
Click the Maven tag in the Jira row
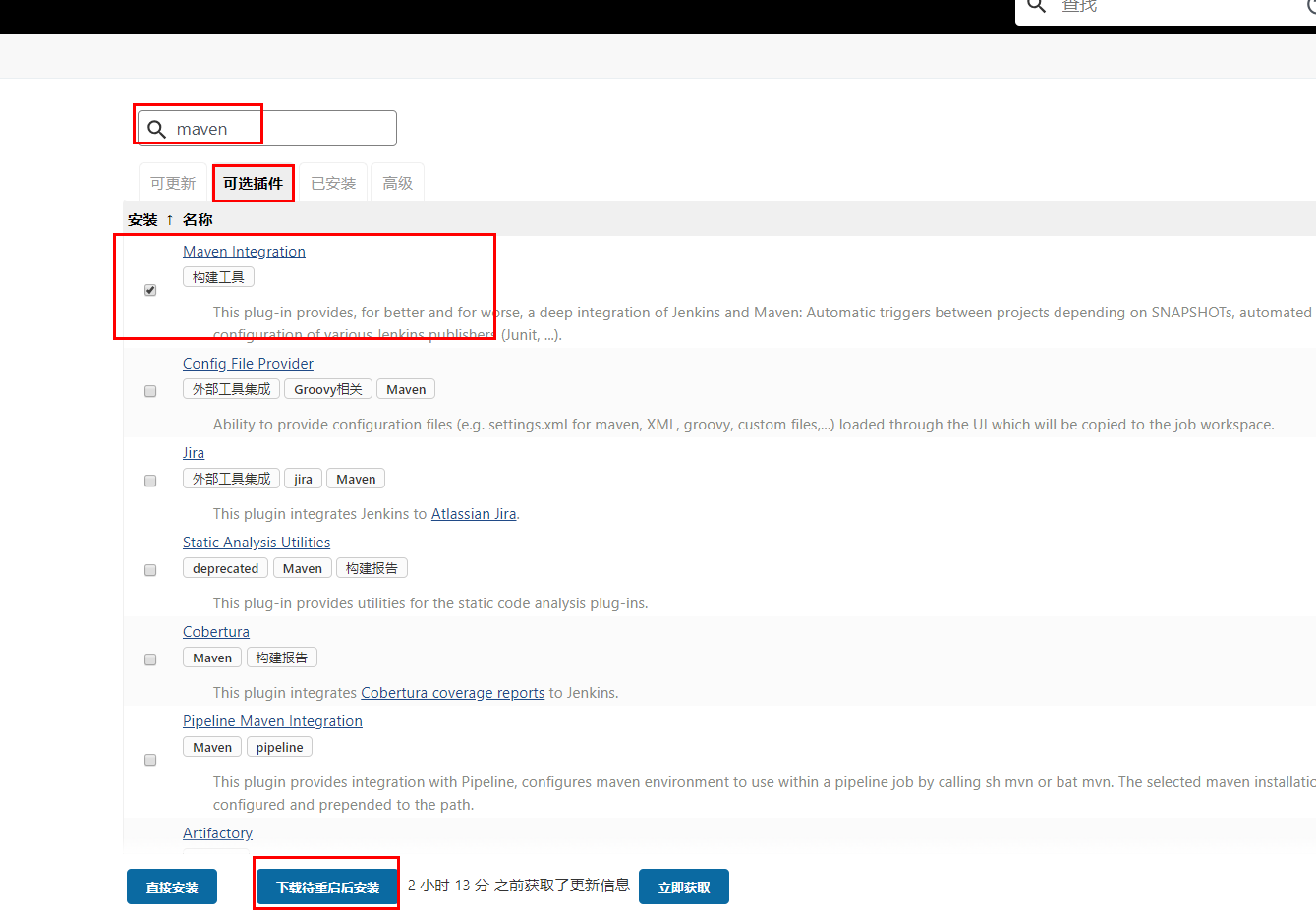pyautogui.click(x=356, y=479)
